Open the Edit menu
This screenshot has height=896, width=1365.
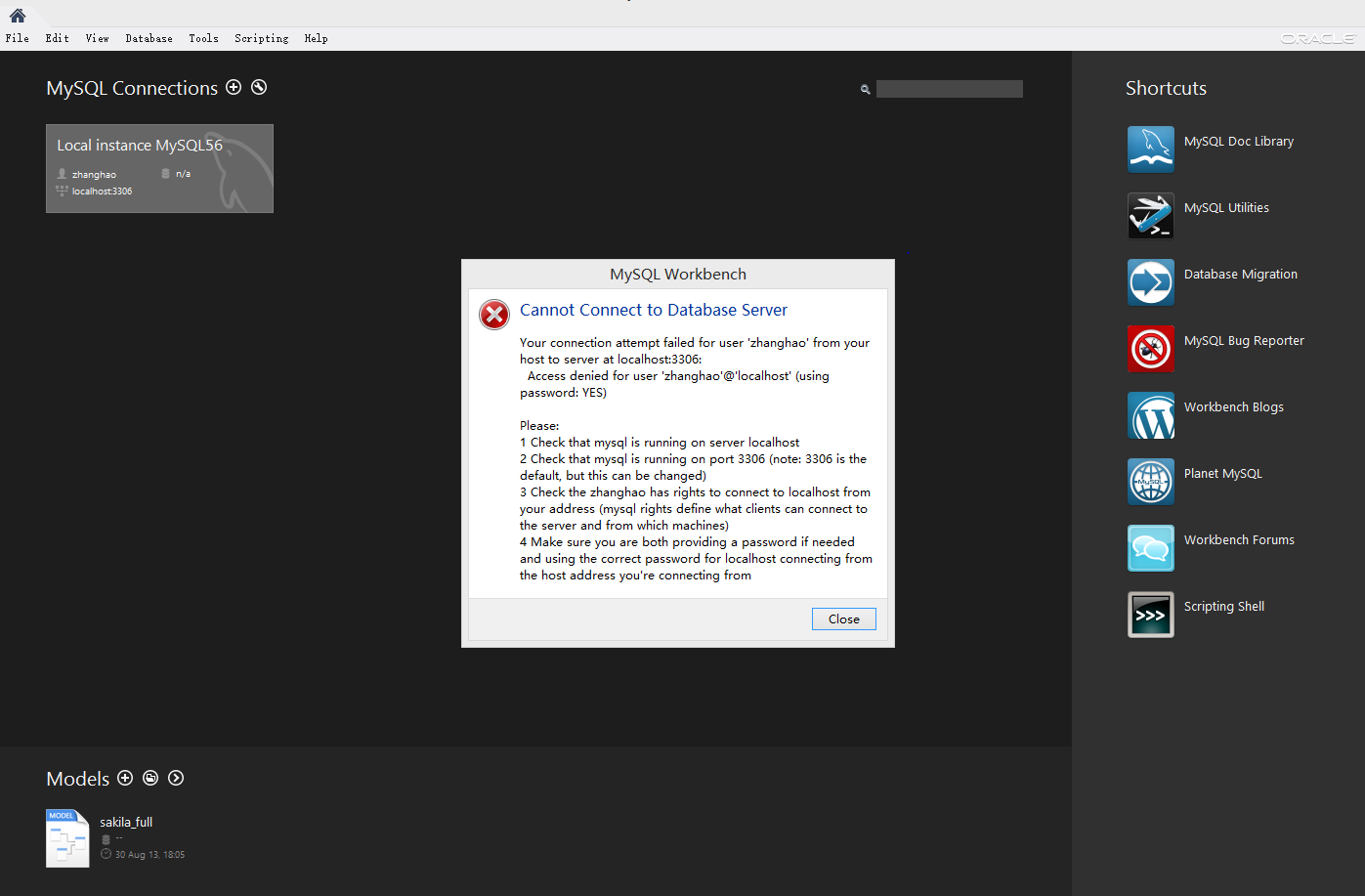click(58, 38)
